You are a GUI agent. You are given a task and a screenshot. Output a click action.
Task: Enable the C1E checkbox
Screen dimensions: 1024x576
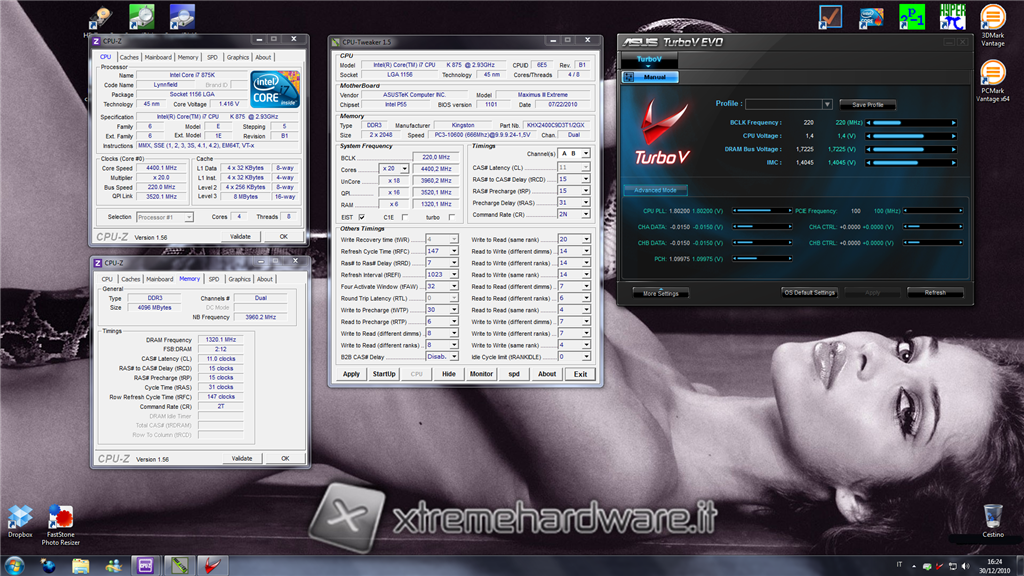tap(403, 217)
